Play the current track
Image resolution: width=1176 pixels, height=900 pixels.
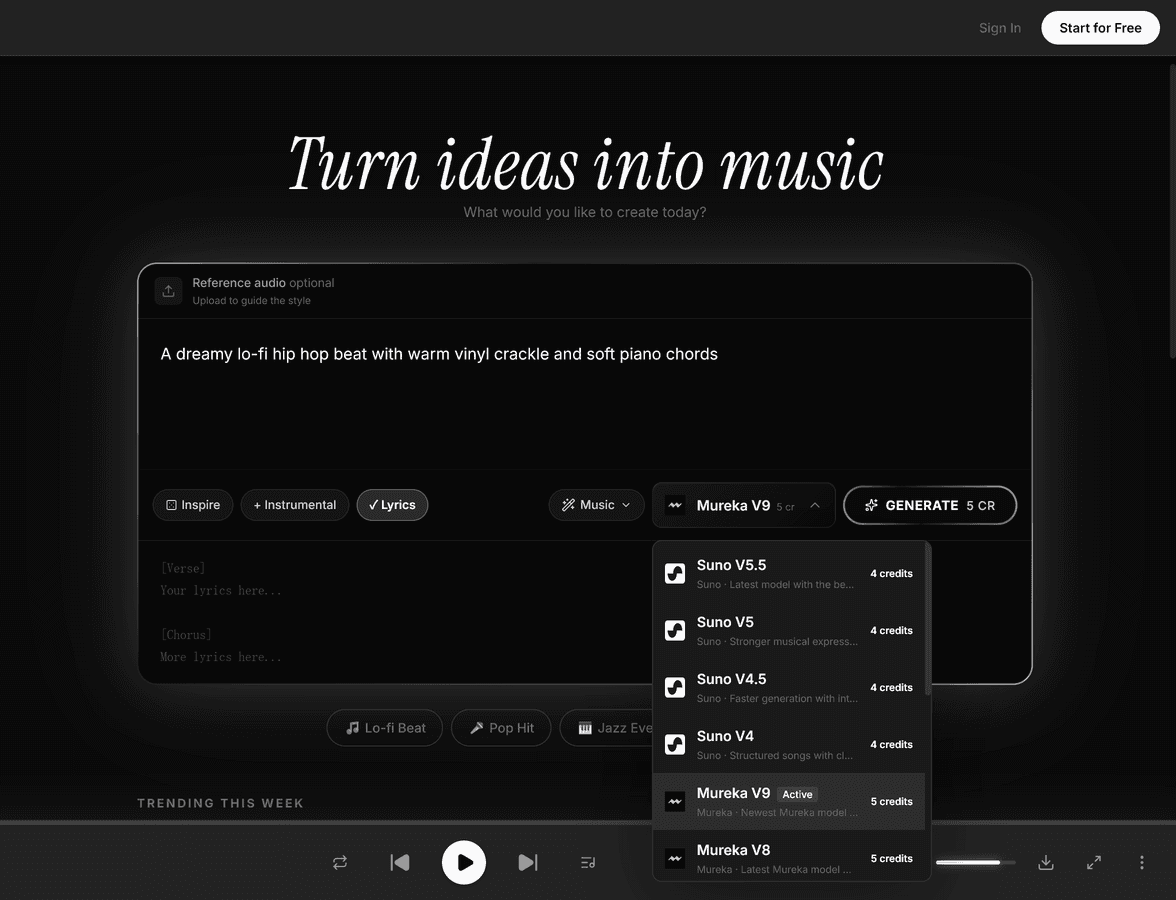point(464,862)
